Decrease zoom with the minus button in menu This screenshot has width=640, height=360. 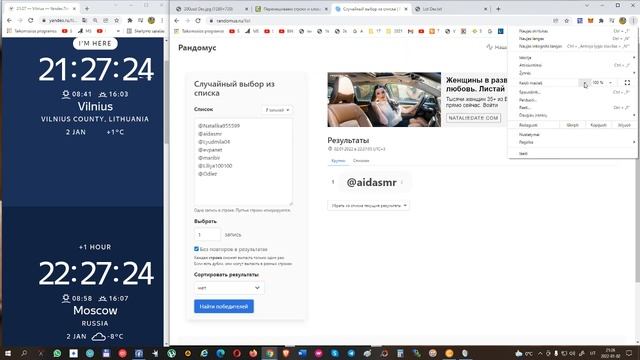click(x=584, y=83)
